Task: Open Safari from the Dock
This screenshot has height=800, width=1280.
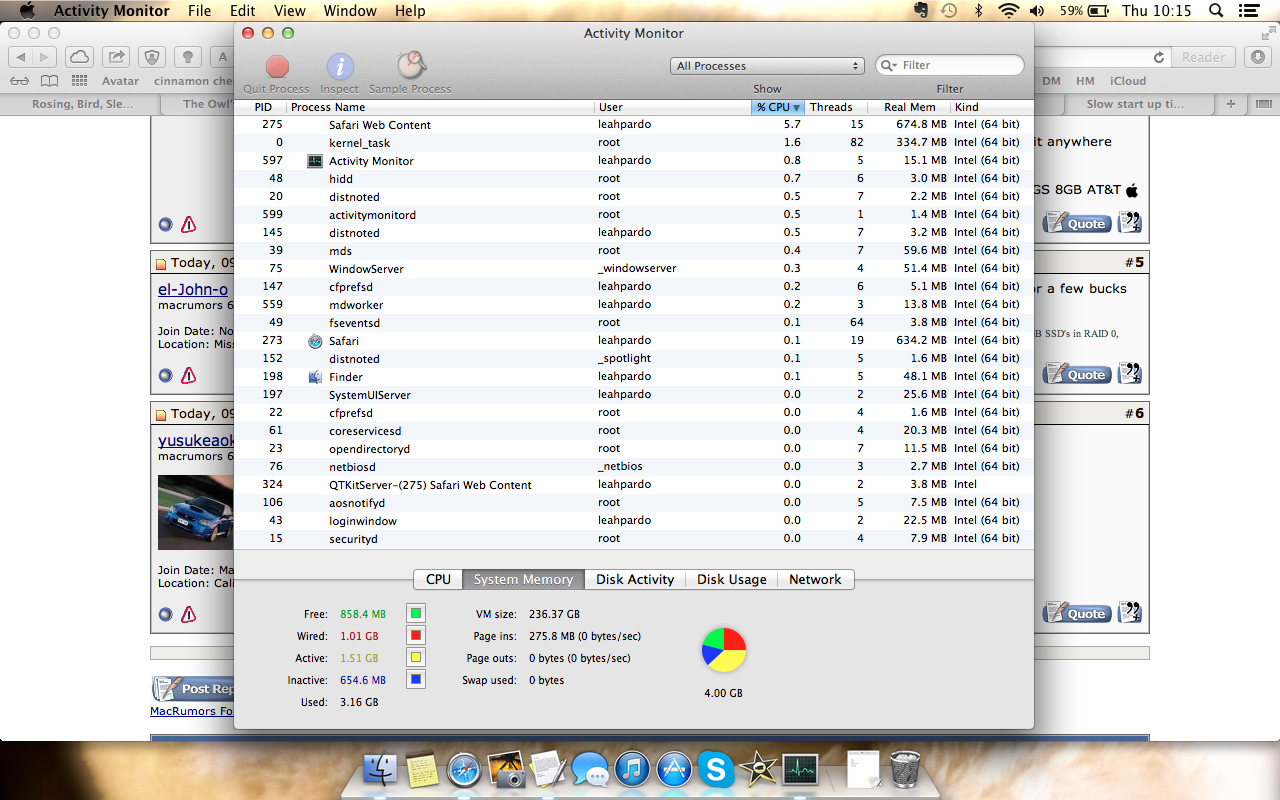Action: point(465,769)
